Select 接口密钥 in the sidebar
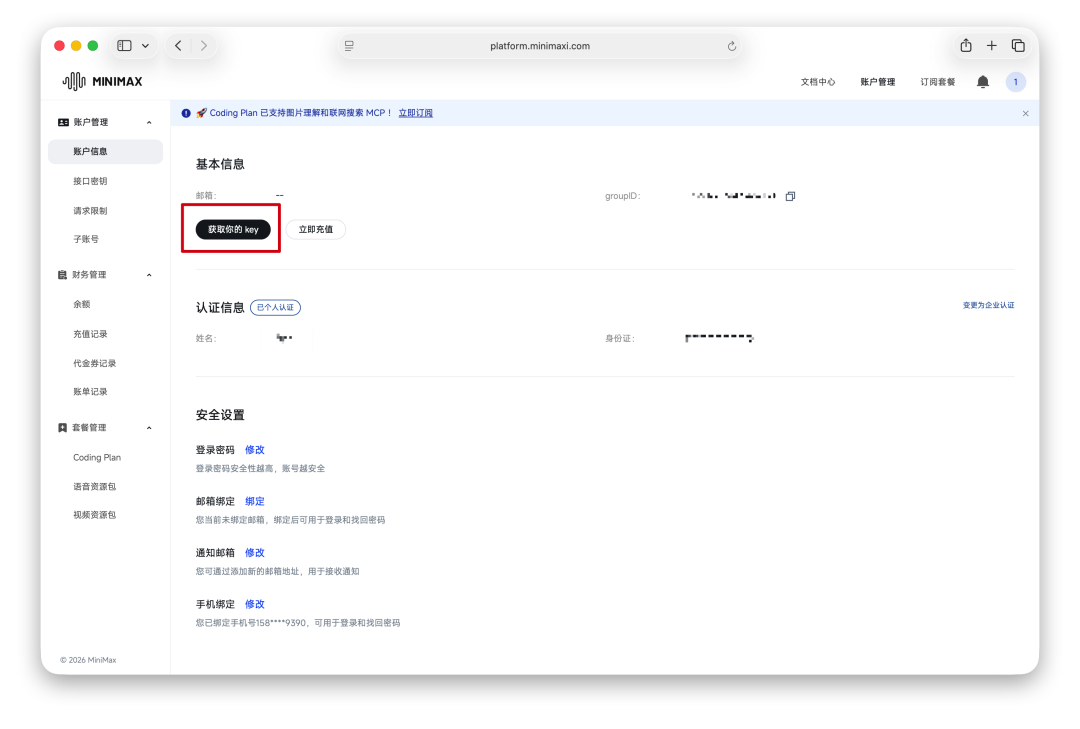Image resolution: width=1080 pixels, height=729 pixels. (91, 181)
